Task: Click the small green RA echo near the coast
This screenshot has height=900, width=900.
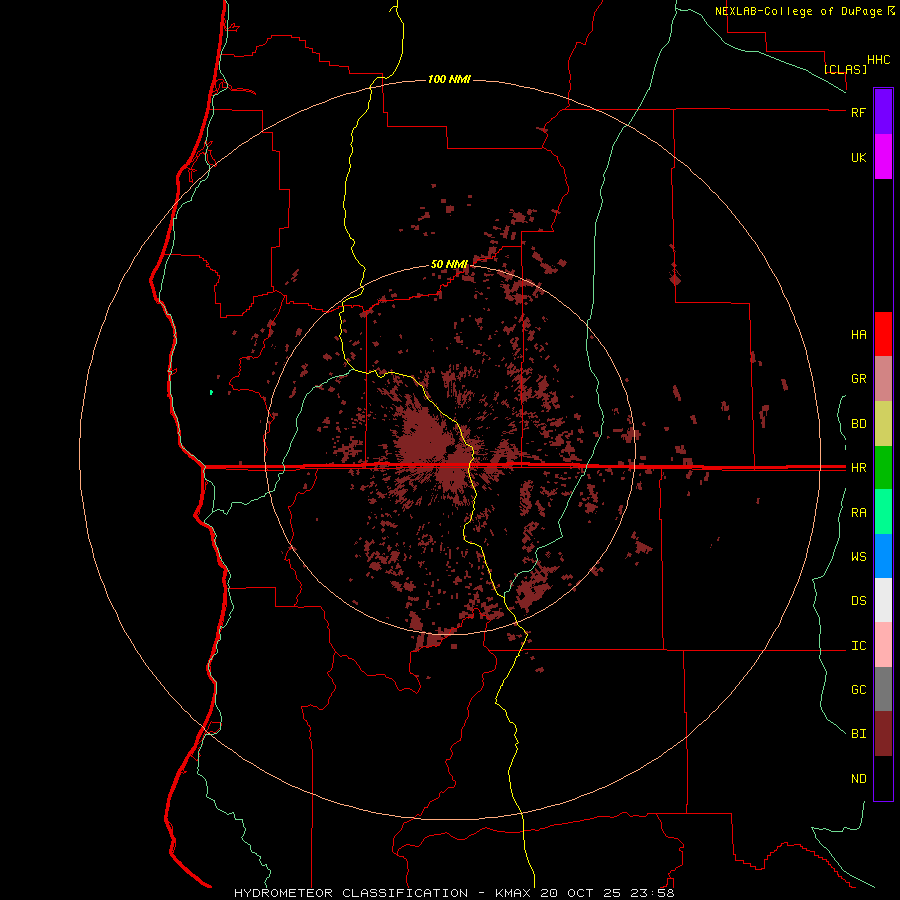Action: click(212, 393)
